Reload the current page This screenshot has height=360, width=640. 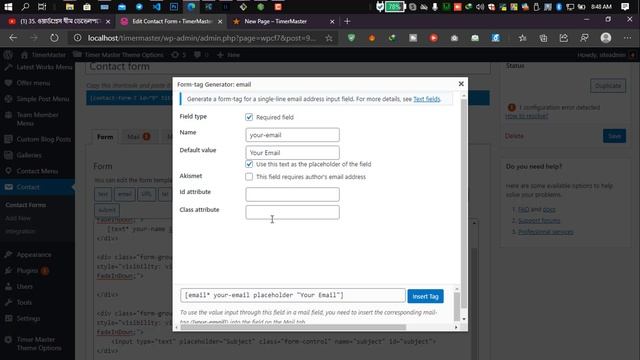(54, 38)
